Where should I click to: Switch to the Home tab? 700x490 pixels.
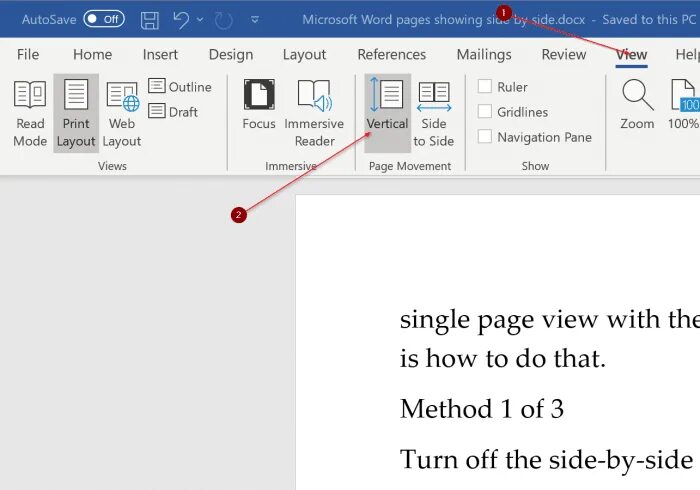click(92, 54)
